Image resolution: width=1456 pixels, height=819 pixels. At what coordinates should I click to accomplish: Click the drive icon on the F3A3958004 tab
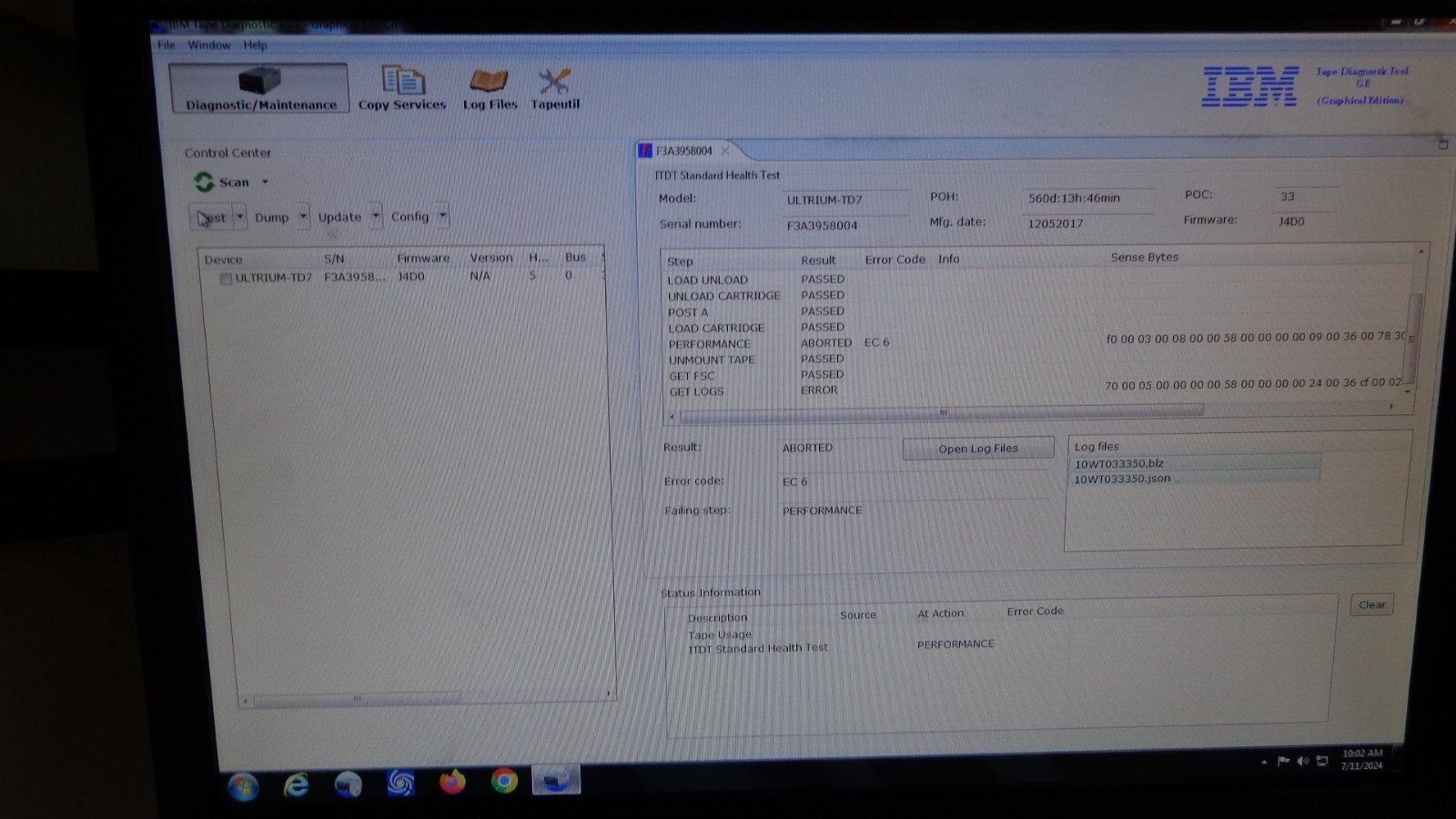(645, 151)
